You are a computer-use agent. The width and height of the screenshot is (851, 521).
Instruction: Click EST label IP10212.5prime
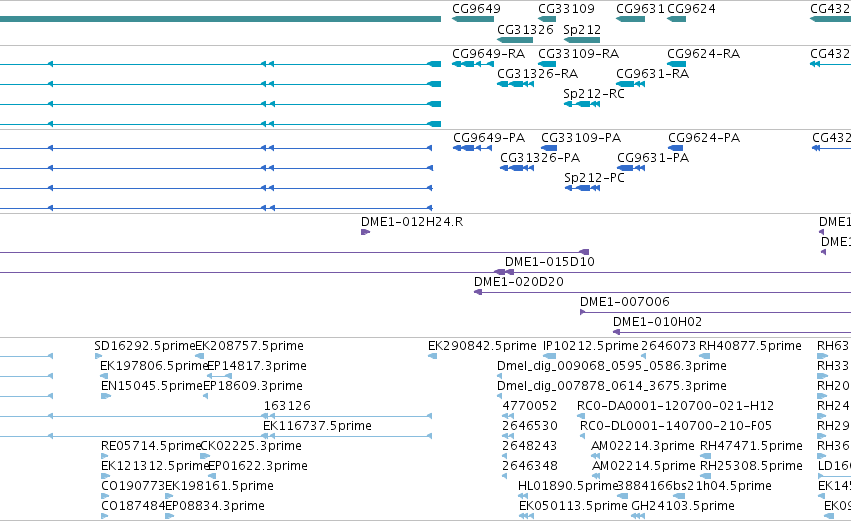click(590, 346)
